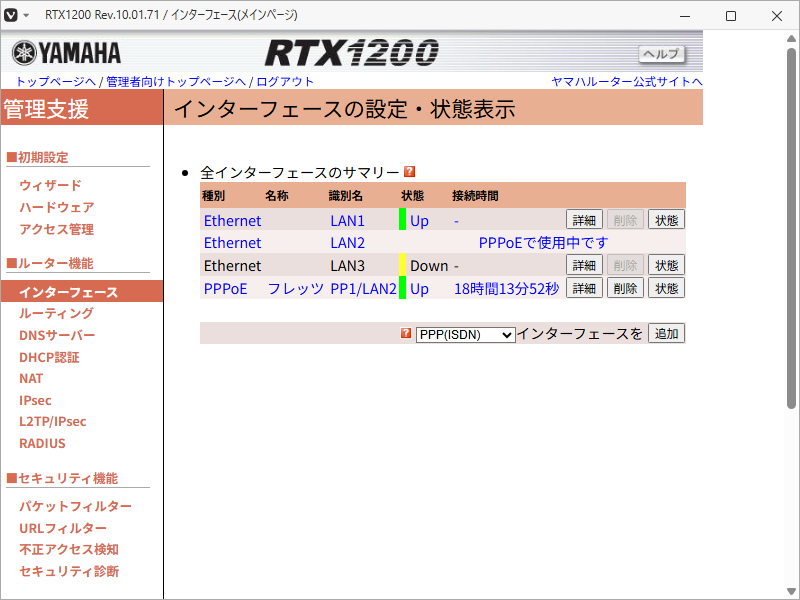Click 削除 for the PP1/LAN2 row

625,288
